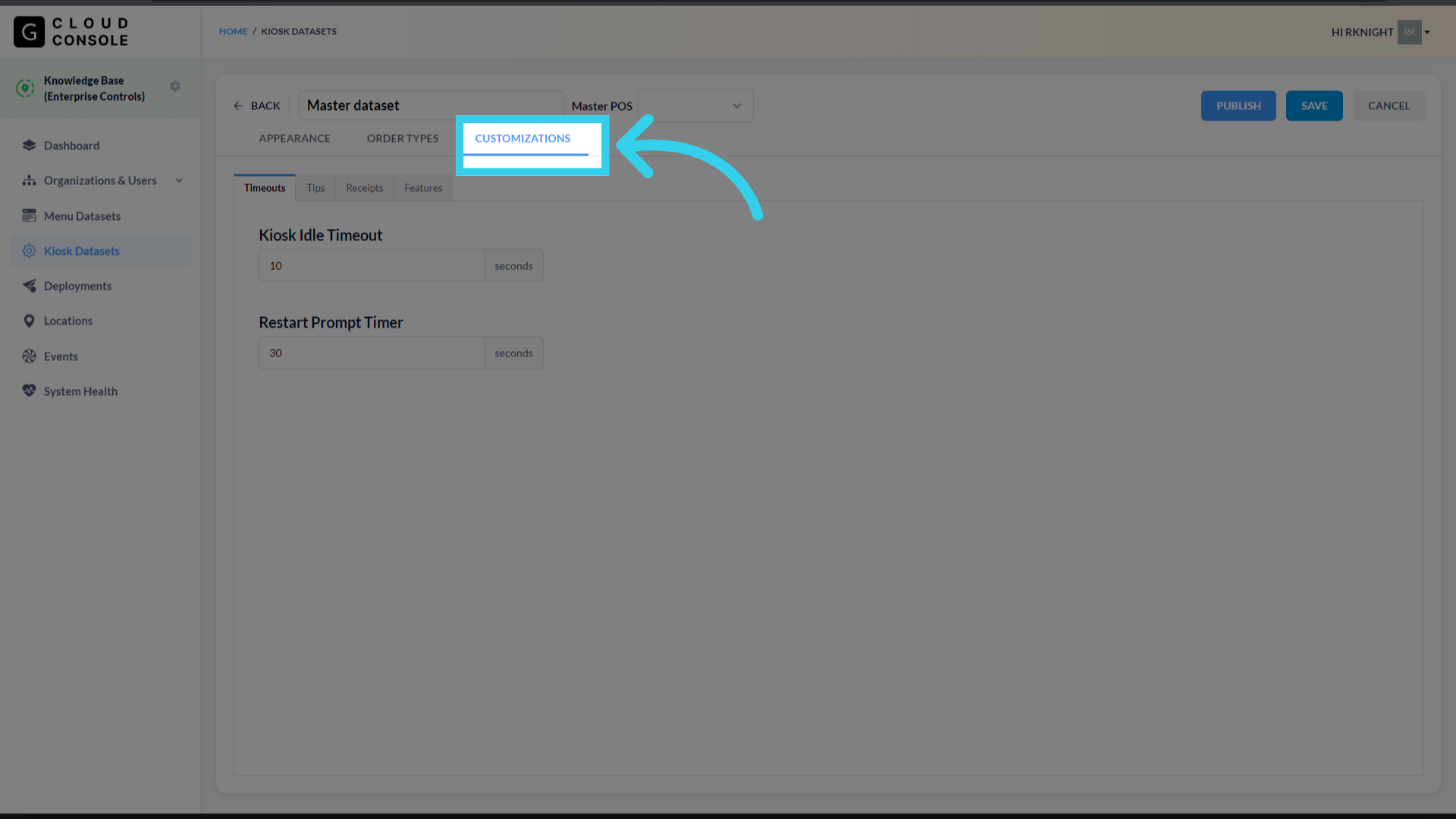Follow the HOME breadcrumb link
This screenshot has height=819, width=1456.
[x=233, y=31]
